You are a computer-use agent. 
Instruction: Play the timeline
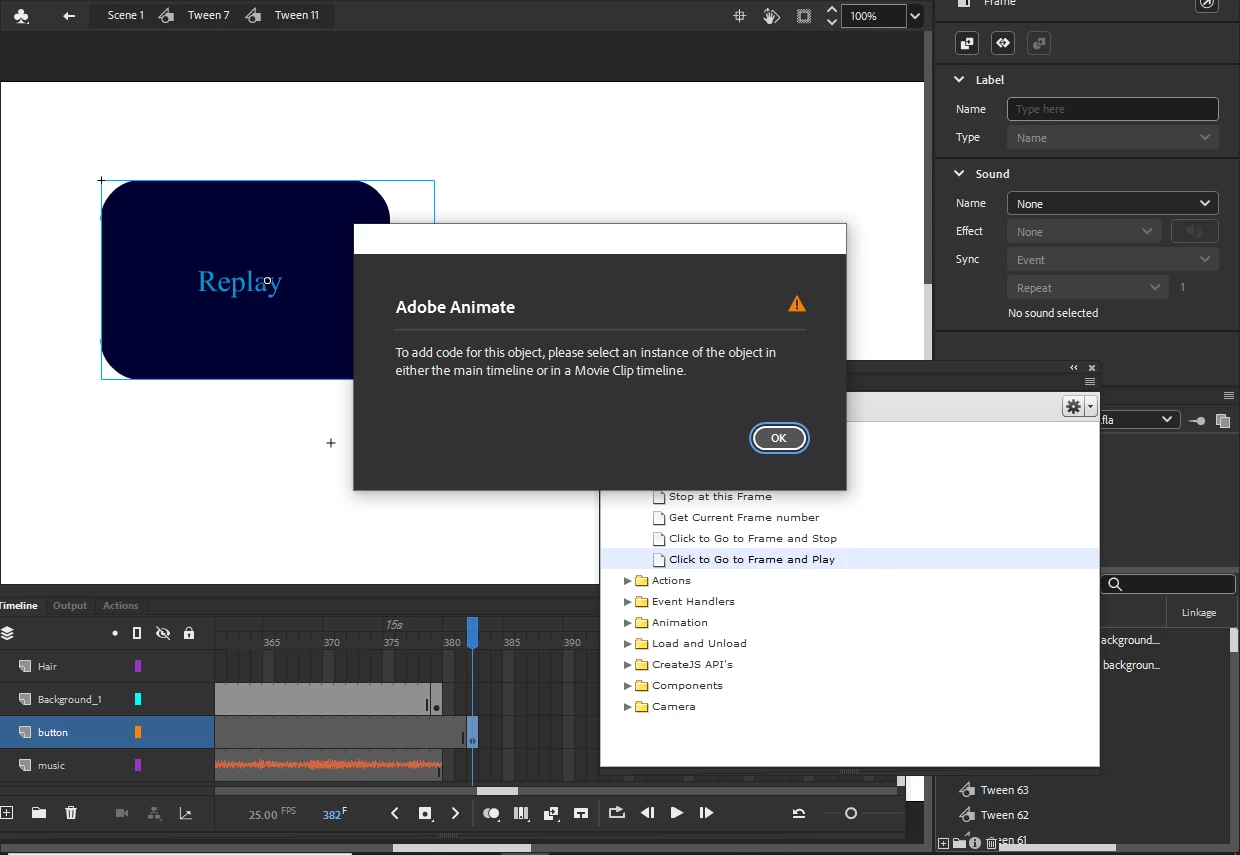[x=677, y=813]
